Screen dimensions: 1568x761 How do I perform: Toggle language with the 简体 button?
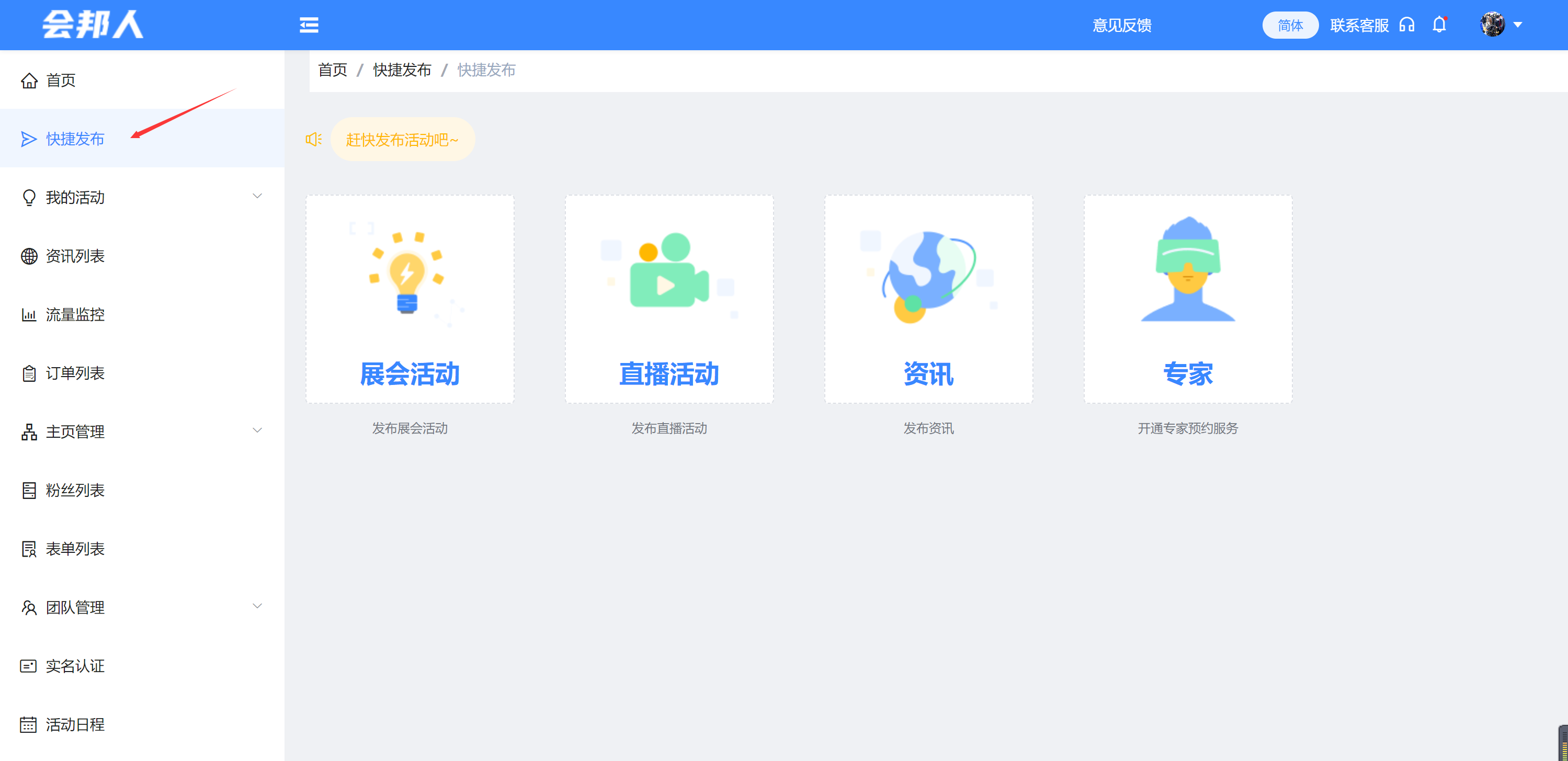pyautogui.click(x=1290, y=25)
